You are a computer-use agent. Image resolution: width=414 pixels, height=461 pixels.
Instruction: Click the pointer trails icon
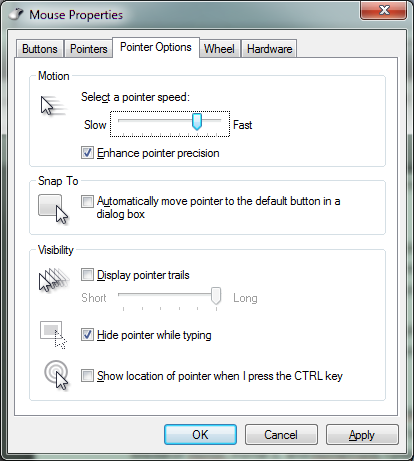point(54,280)
